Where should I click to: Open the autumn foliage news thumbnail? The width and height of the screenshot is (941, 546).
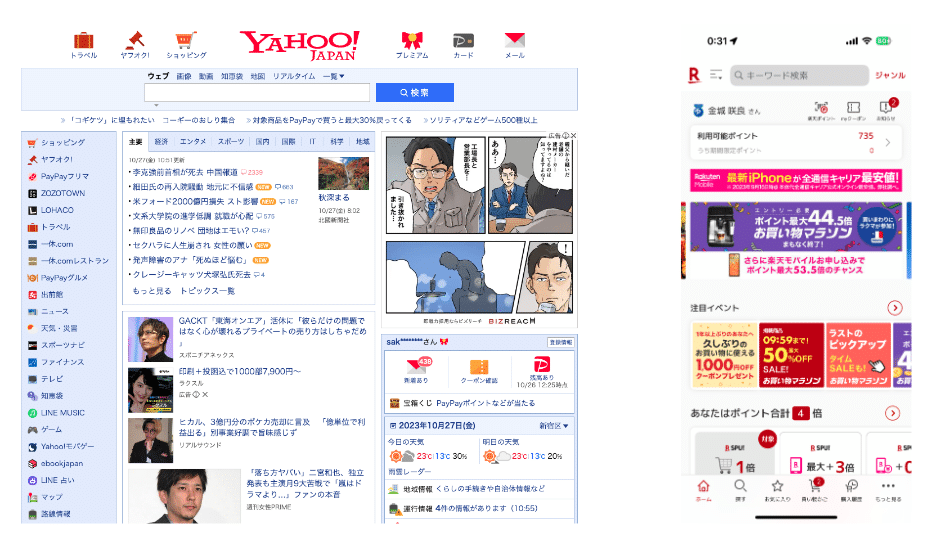point(343,174)
